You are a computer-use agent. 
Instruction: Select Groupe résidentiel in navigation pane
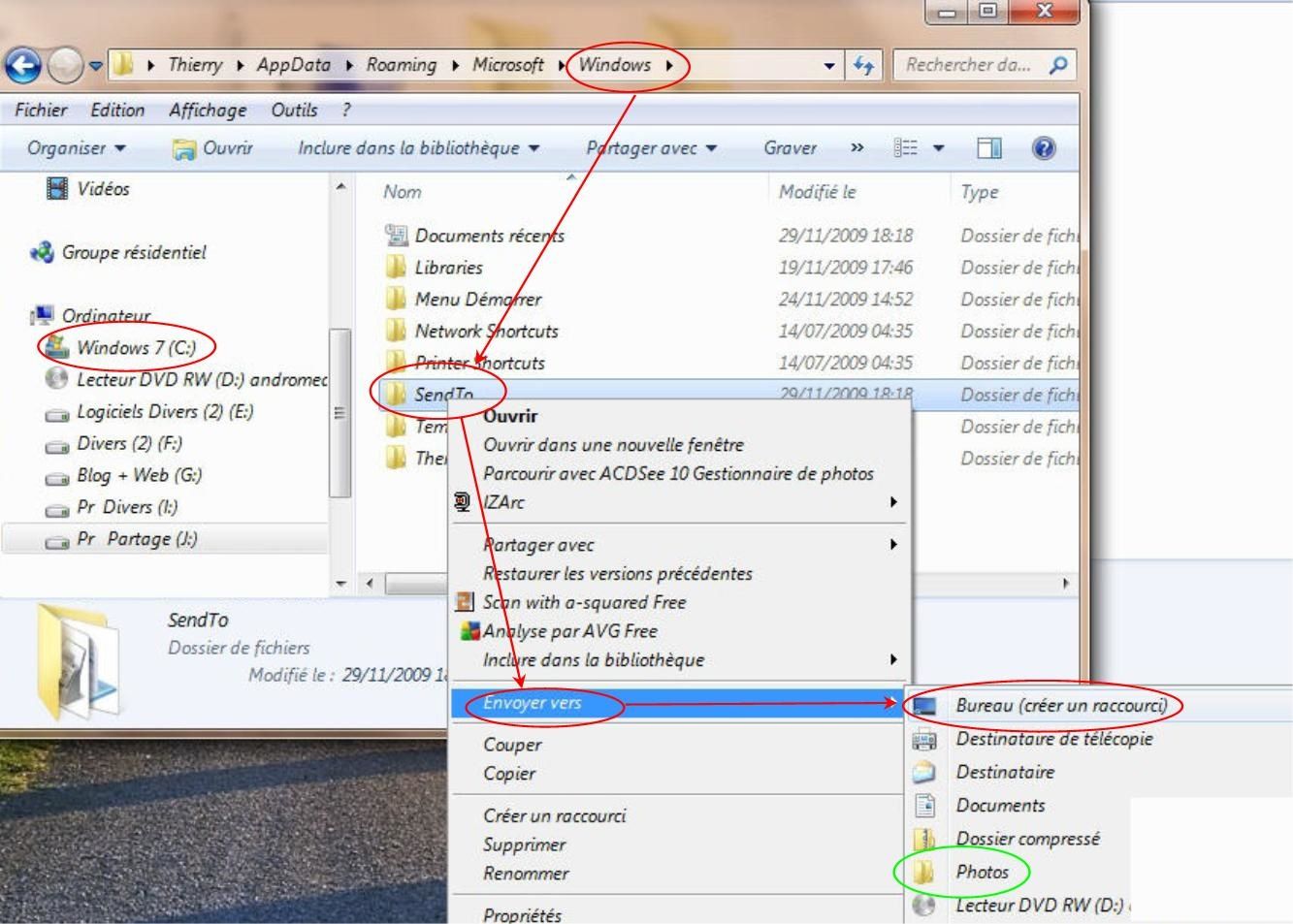point(118,252)
